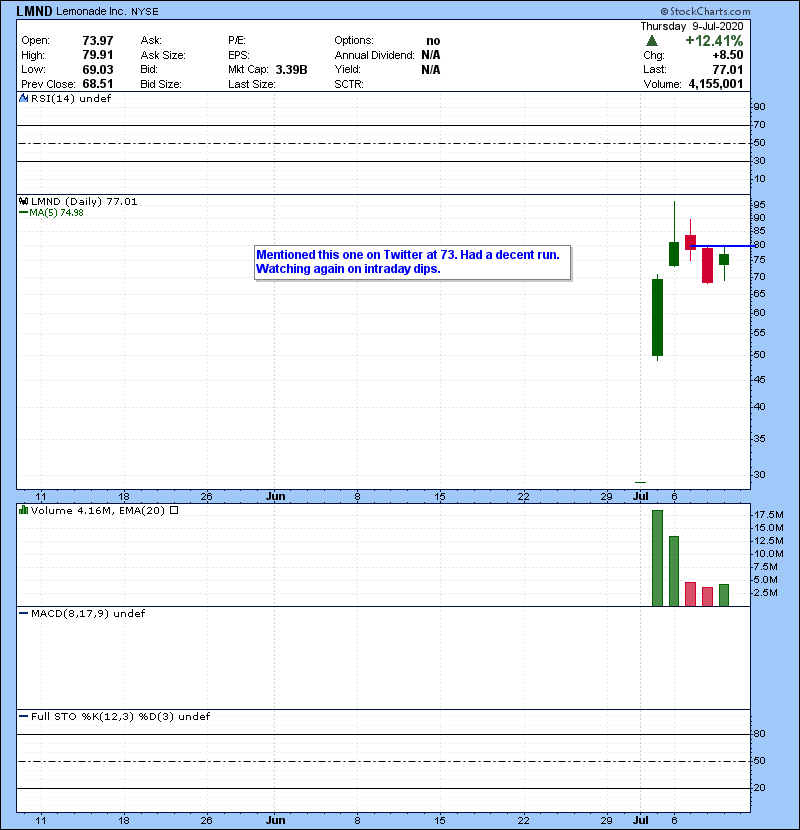
Task: Click the +12.41% percent change
Action: [x=714, y=41]
